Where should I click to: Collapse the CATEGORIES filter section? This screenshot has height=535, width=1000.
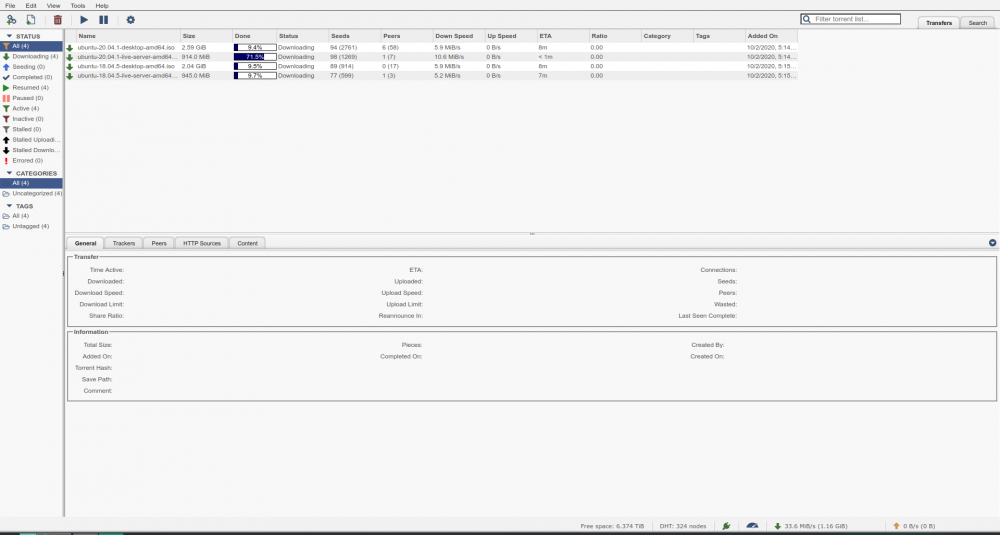pyautogui.click(x=31, y=173)
